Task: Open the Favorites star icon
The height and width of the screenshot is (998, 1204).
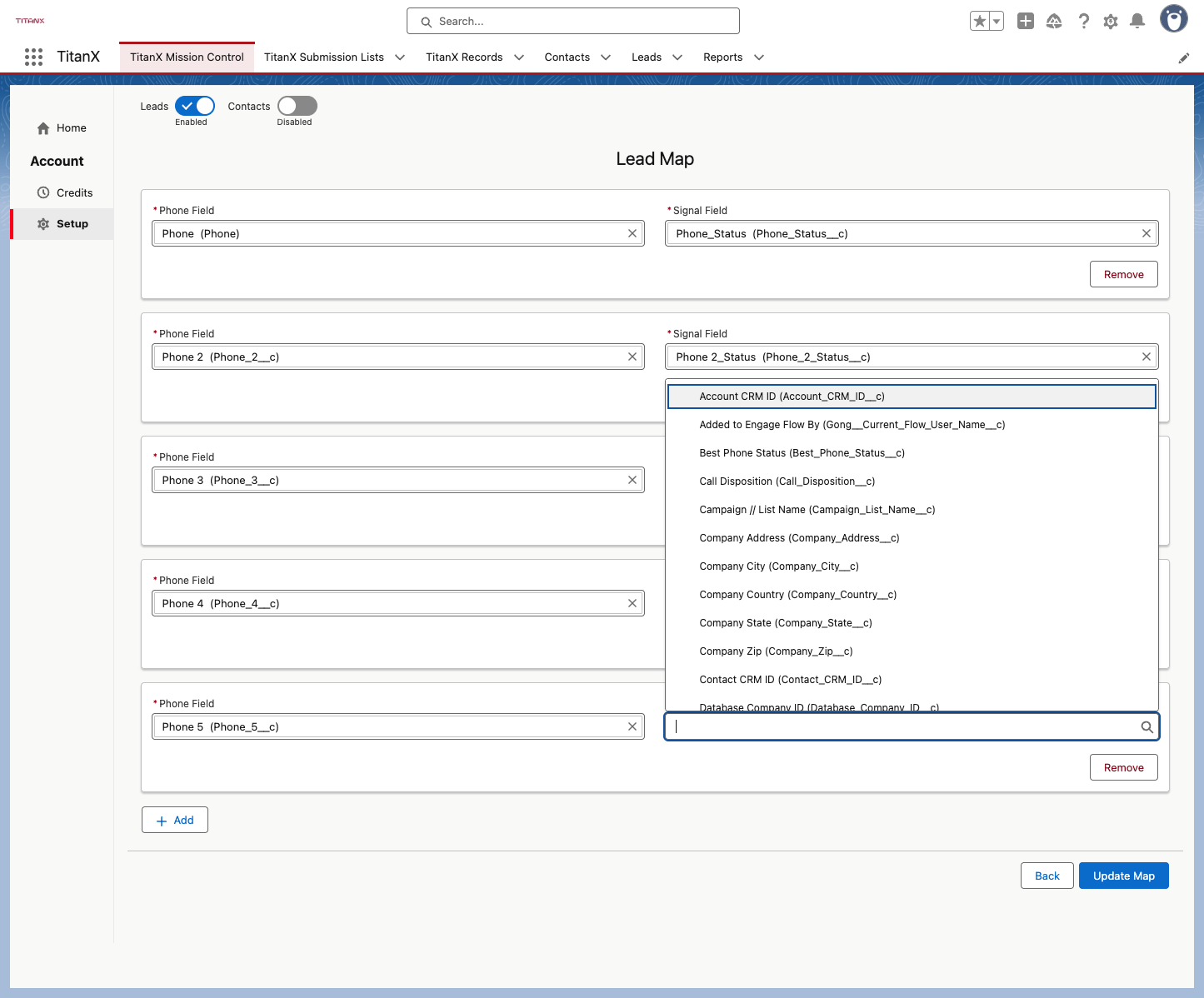Action: pos(980,22)
